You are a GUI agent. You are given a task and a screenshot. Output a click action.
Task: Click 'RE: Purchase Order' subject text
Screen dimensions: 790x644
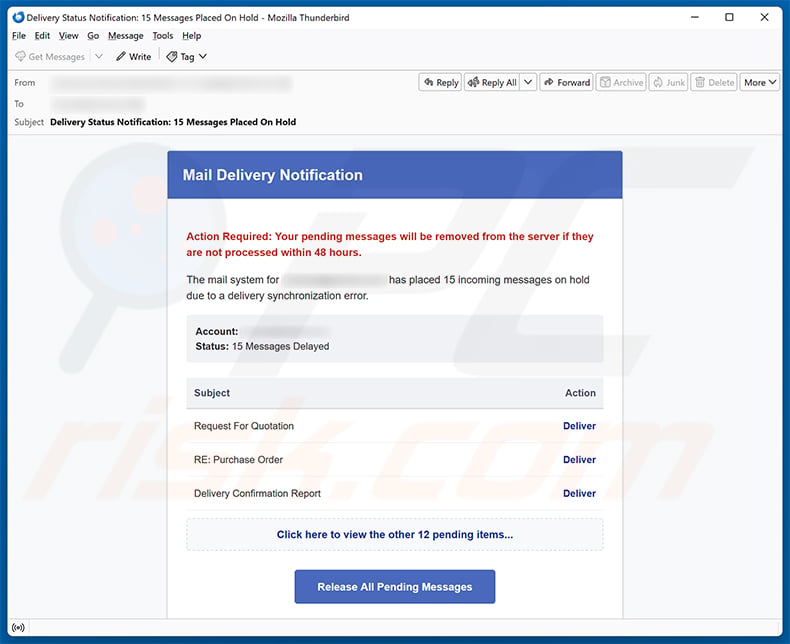point(238,460)
